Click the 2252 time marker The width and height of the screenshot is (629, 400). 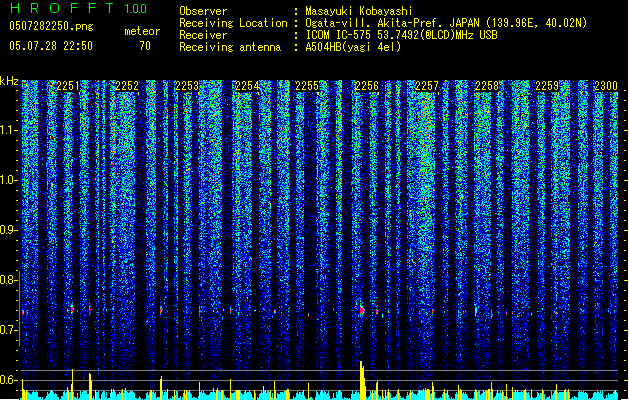(x=127, y=85)
